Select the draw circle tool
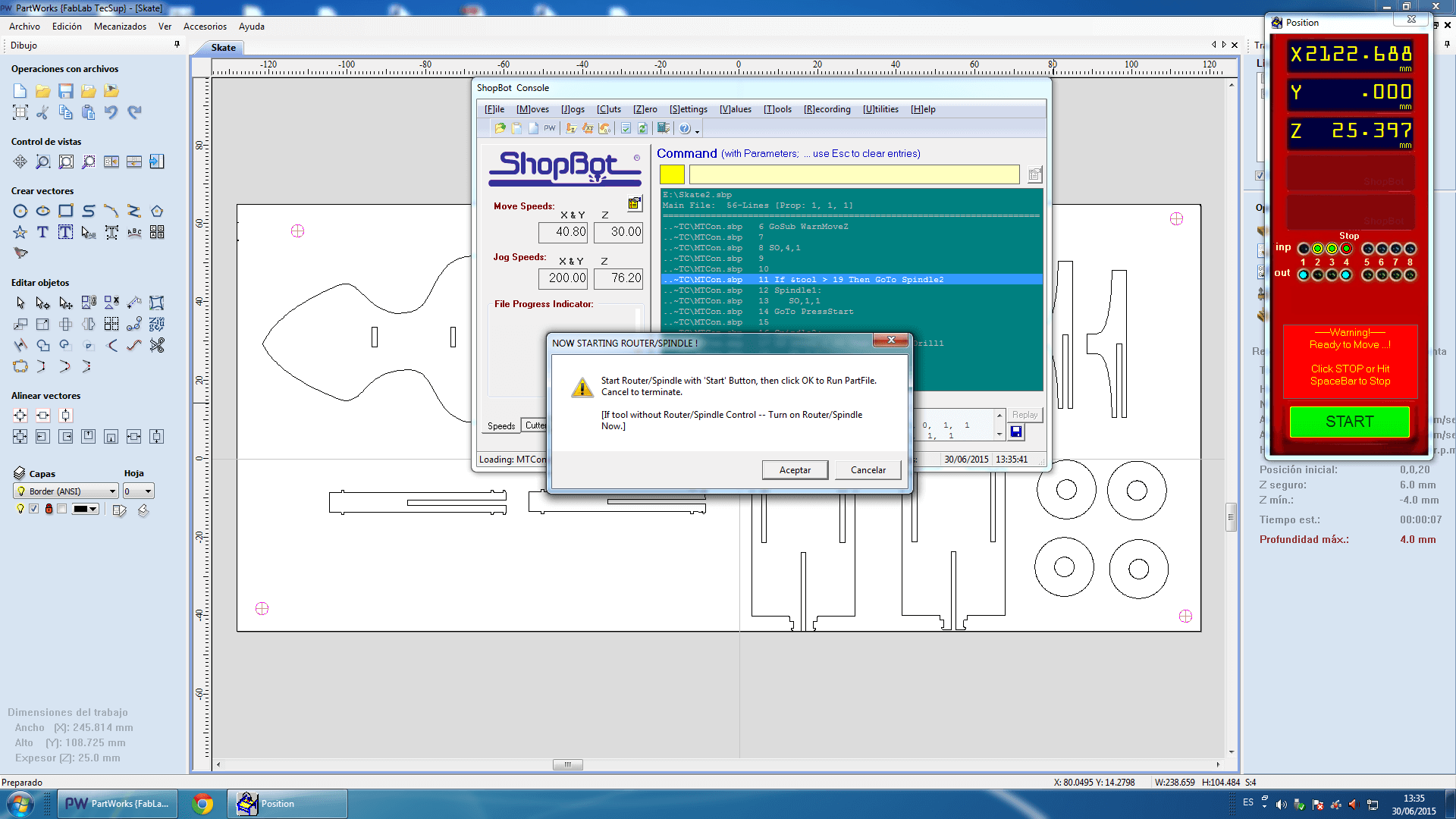The image size is (1456, 819). point(20,211)
